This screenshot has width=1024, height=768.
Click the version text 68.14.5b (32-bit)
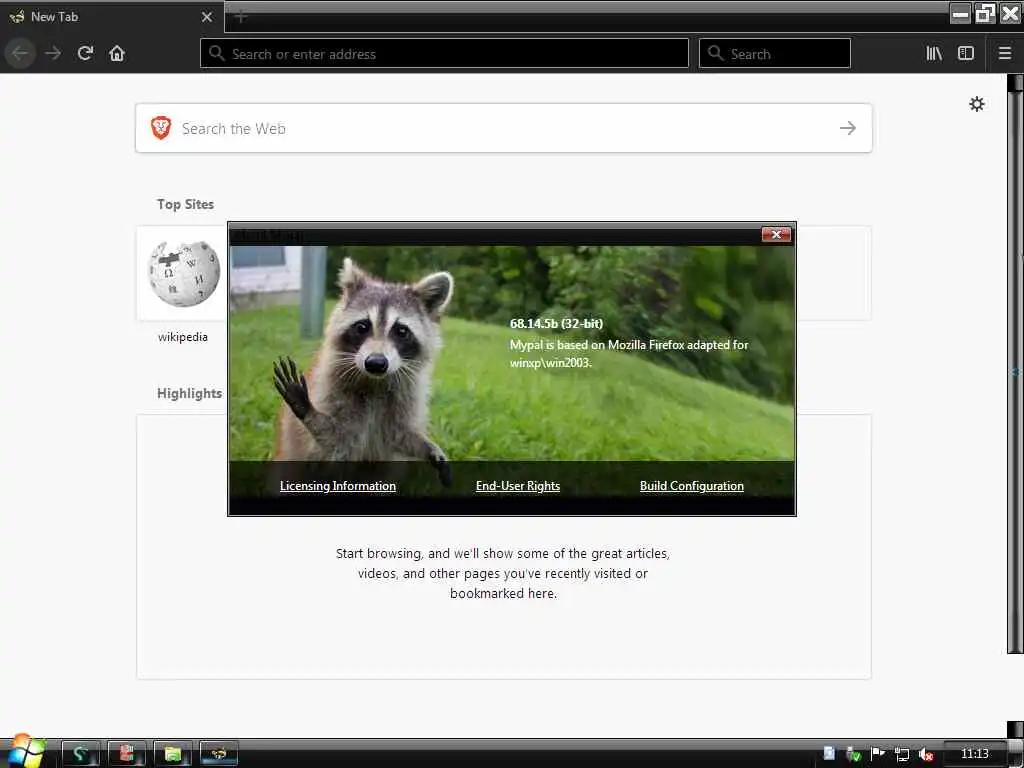coord(556,323)
